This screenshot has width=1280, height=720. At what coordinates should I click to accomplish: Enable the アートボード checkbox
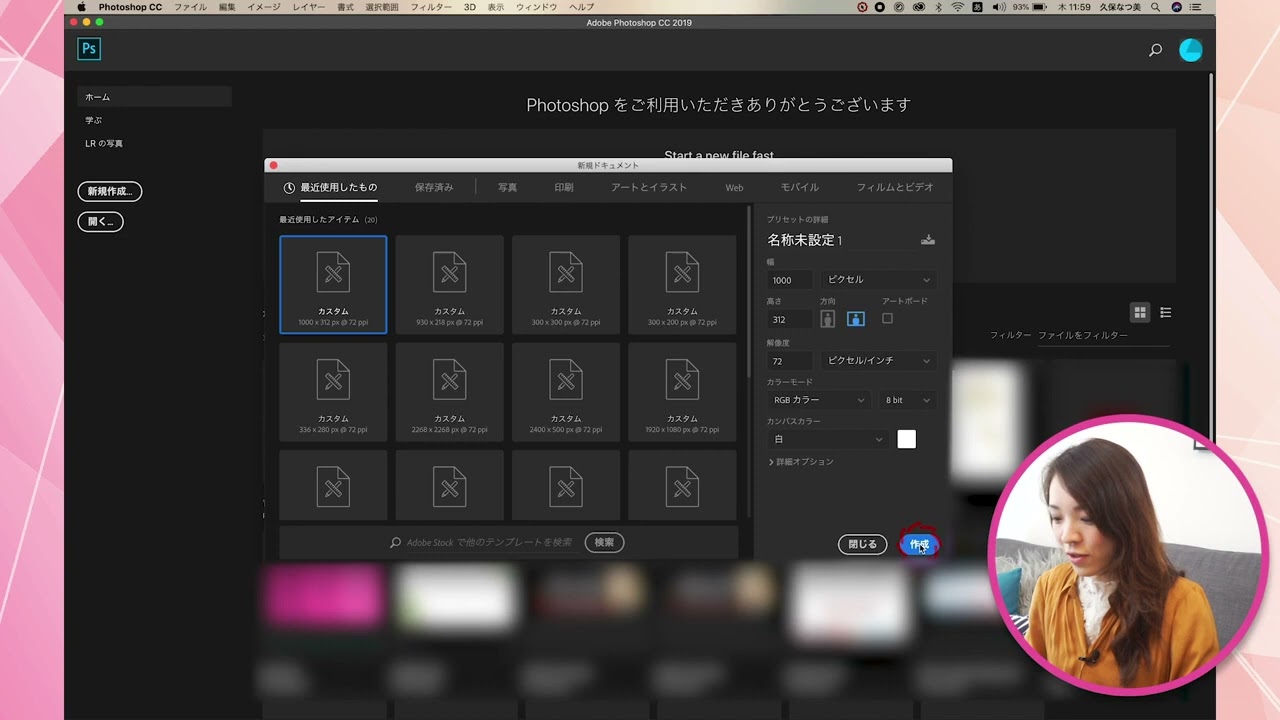click(887, 318)
